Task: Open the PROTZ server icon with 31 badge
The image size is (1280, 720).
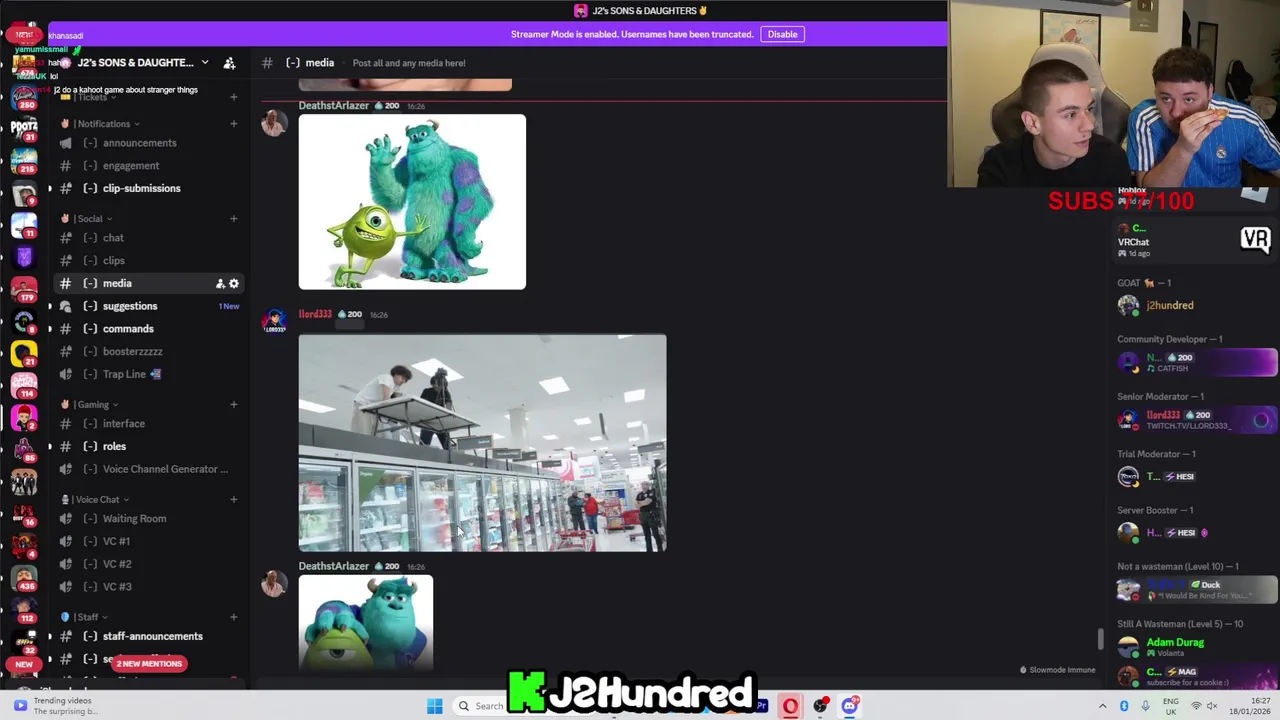Action: tap(24, 129)
